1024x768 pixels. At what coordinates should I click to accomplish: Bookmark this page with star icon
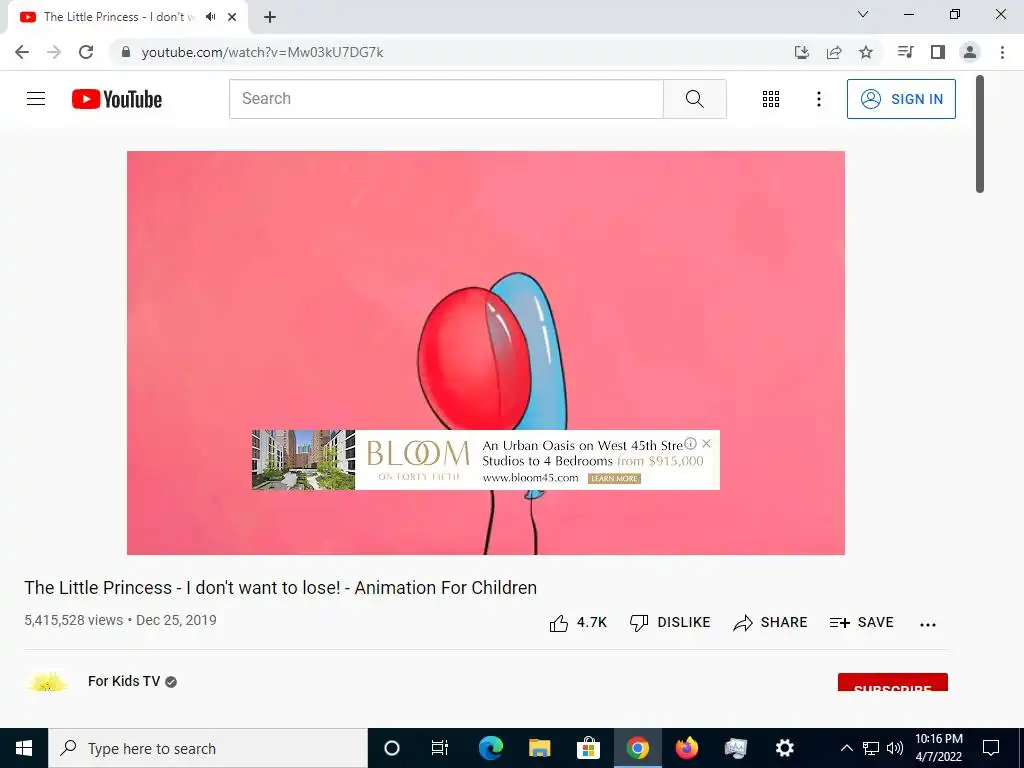(866, 52)
